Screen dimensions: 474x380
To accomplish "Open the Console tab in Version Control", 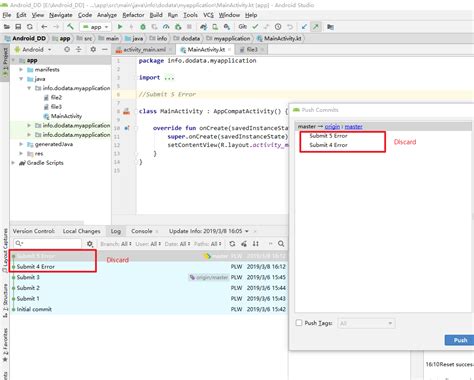I will tap(142, 231).
